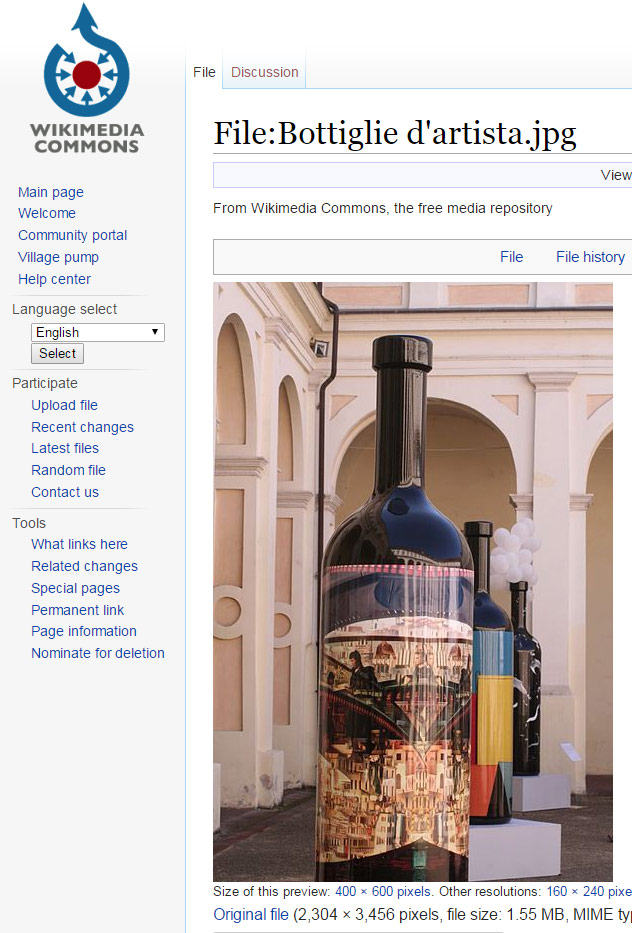Visit the Village pump

pos(58,257)
